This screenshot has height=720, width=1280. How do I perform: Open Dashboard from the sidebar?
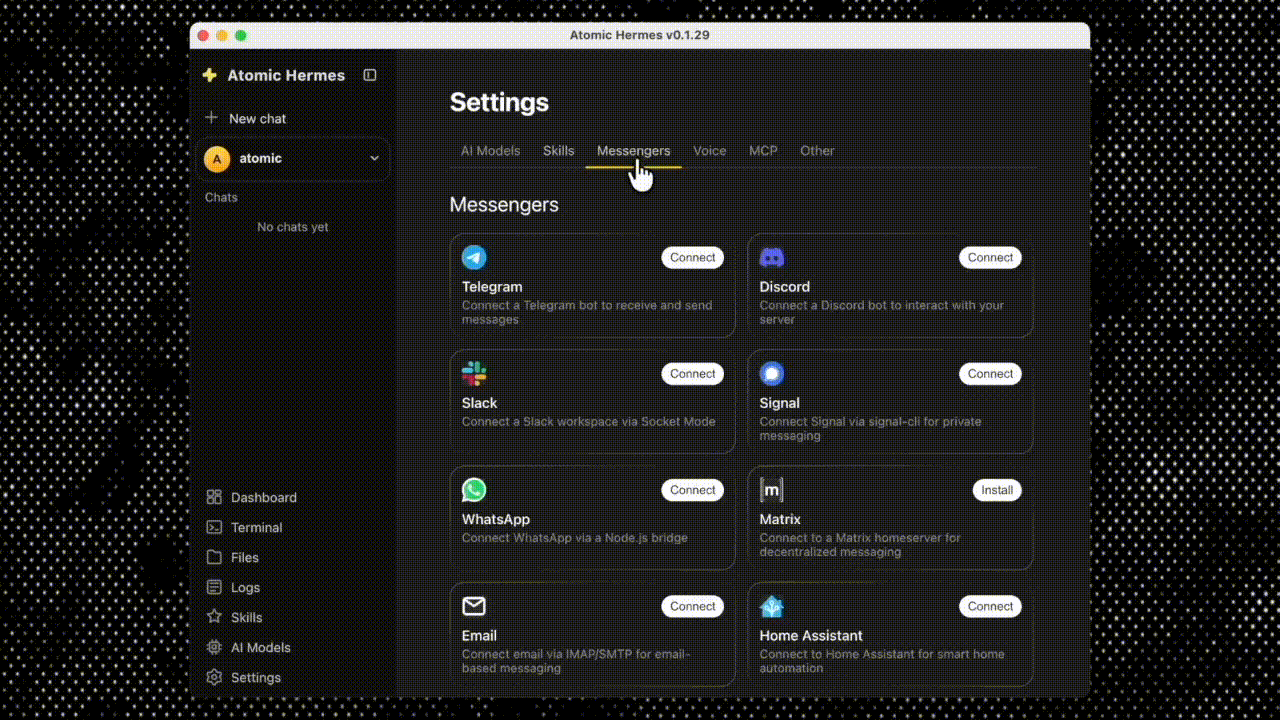[264, 497]
